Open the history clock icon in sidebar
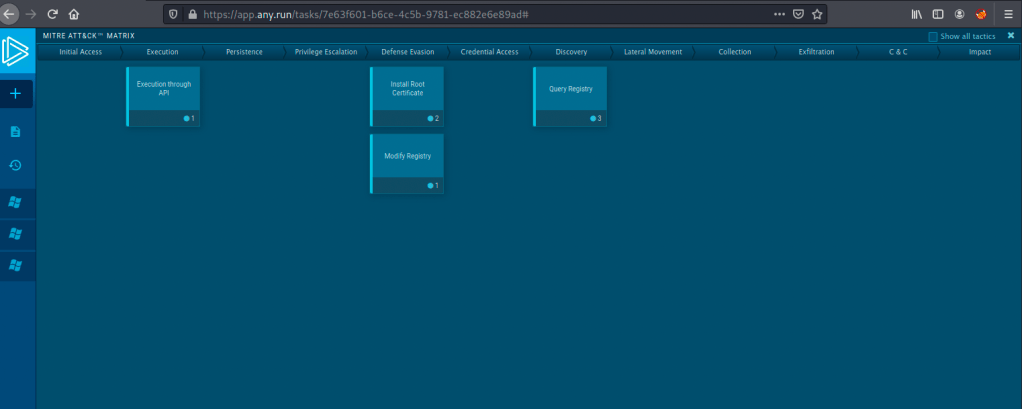Screen dimensions: 1022x409 coord(16,165)
